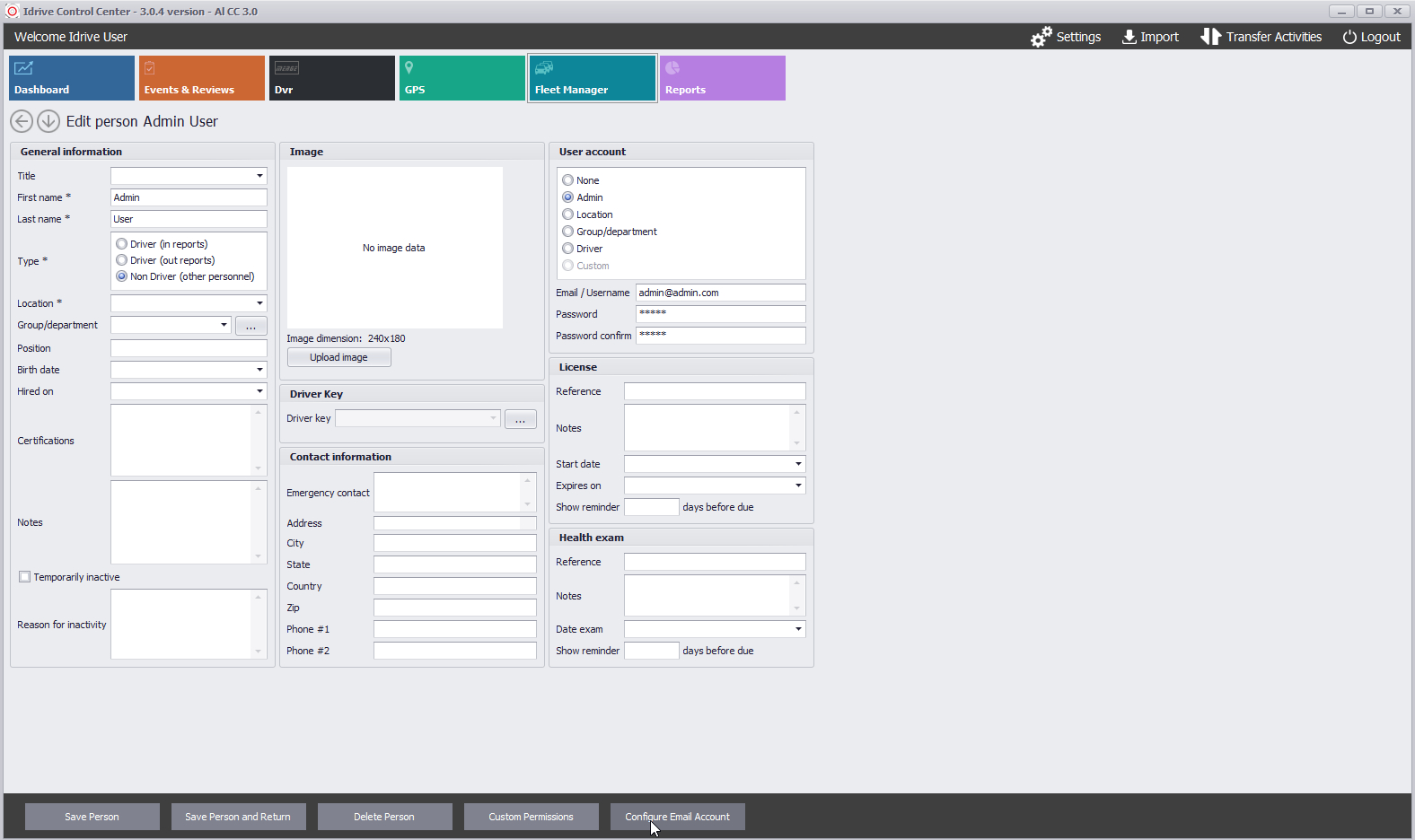Choose the Location user account option

[x=568, y=214]
